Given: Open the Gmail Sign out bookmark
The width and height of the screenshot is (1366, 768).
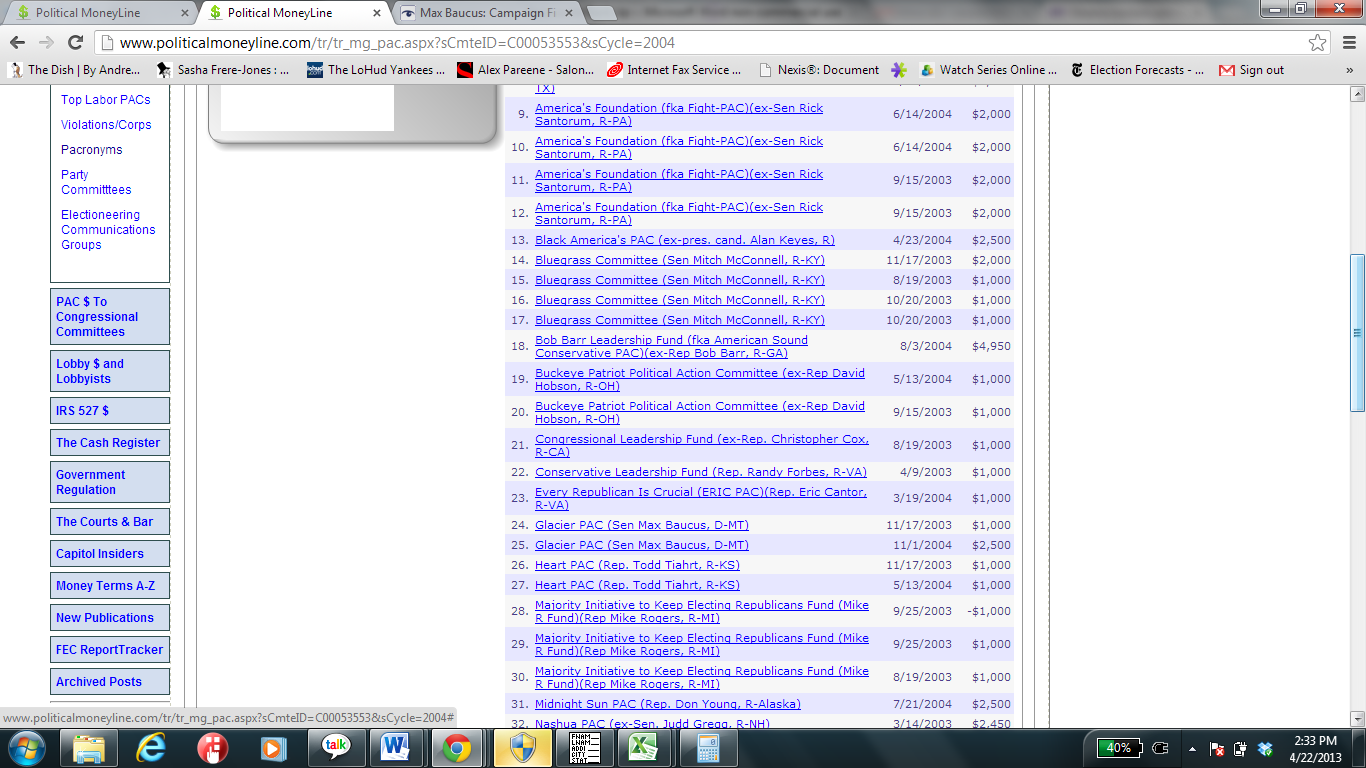Looking at the screenshot, I should (x=1251, y=70).
